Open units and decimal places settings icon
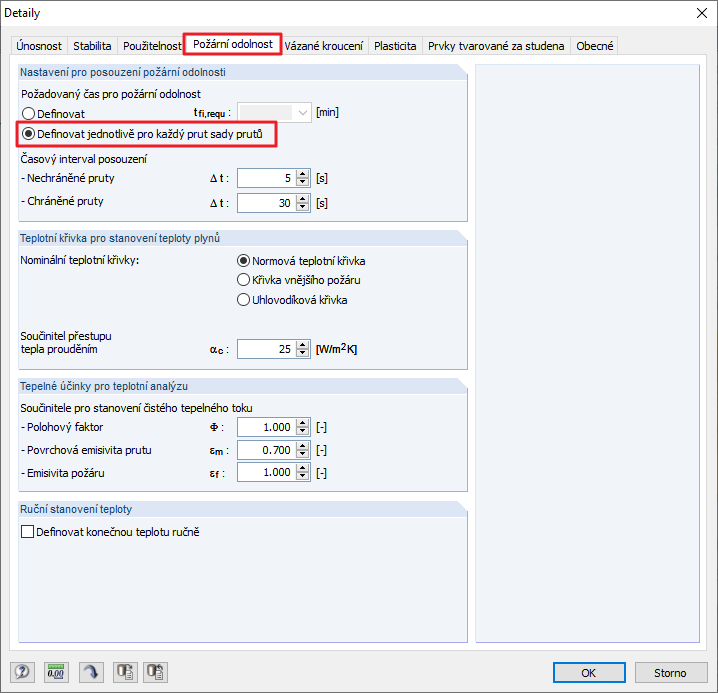718x693 pixels. pyautogui.click(x=56, y=672)
